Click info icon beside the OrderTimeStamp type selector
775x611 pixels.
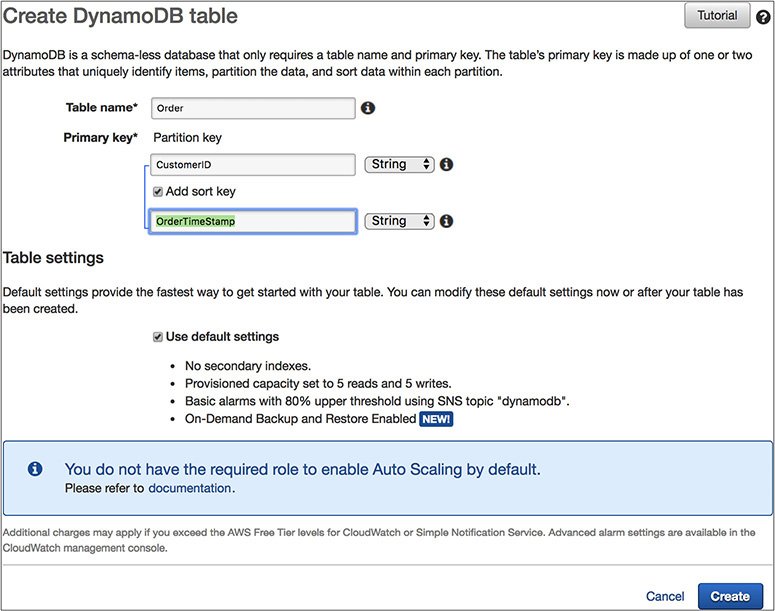coord(447,221)
